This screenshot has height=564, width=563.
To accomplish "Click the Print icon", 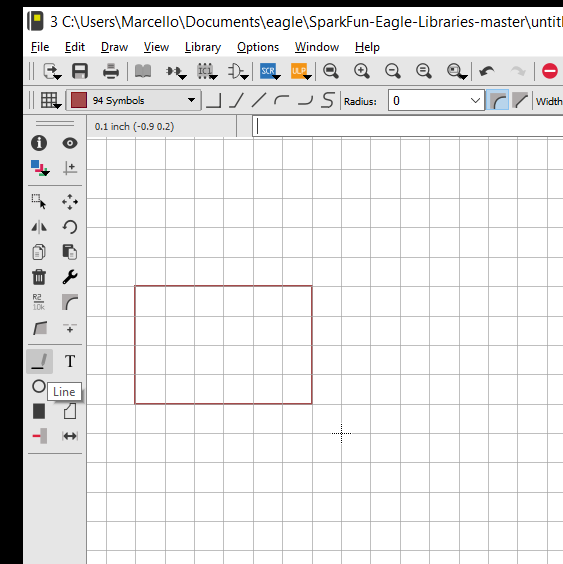I will [111, 71].
